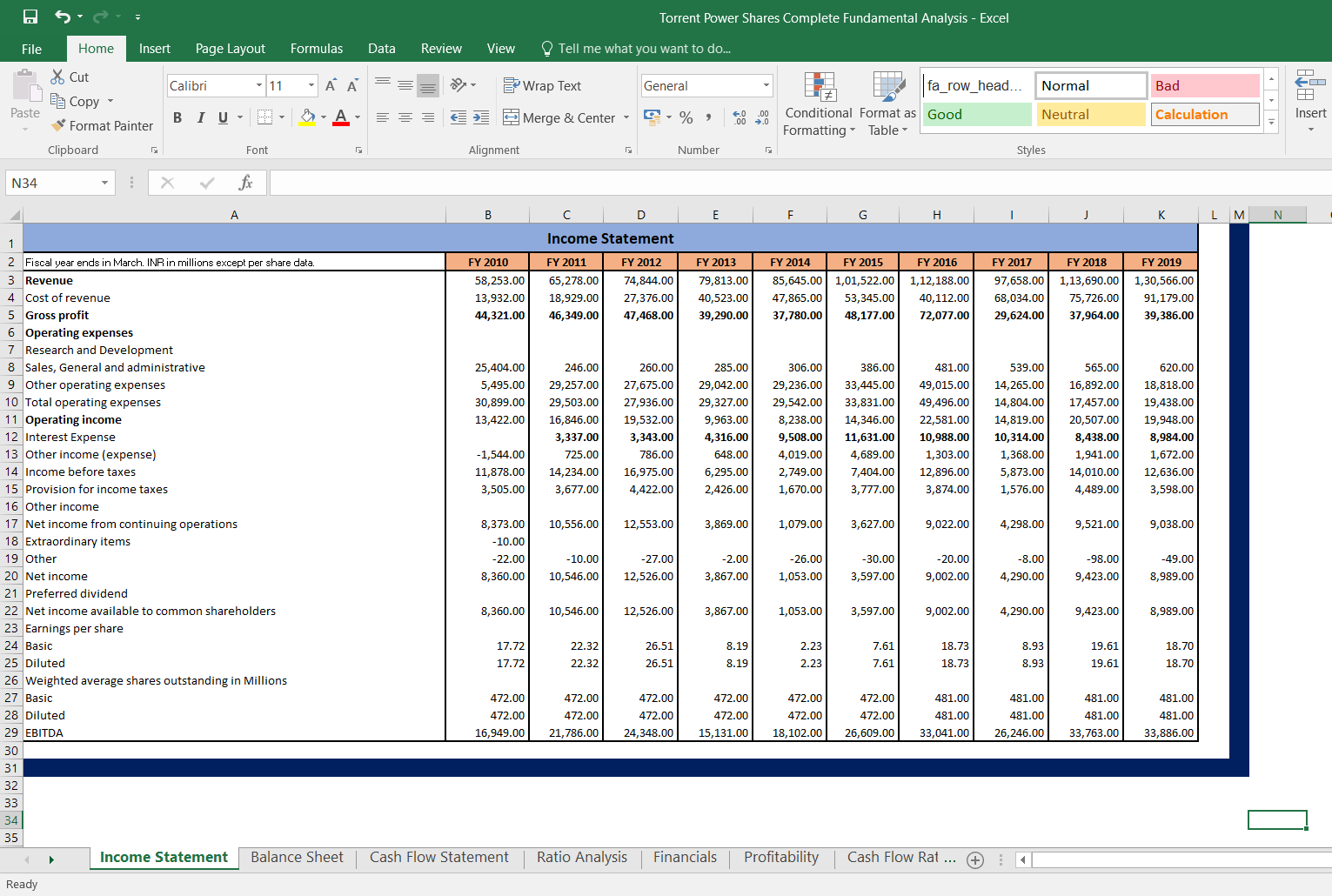
Task: Decrease Decimal places icon
Action: tap(762, 117)
